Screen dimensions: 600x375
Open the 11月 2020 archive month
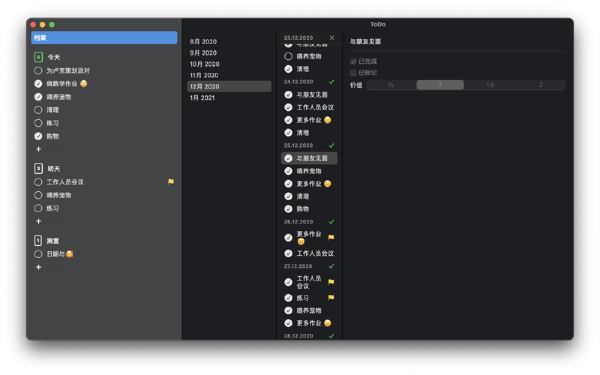pos(229,75)
